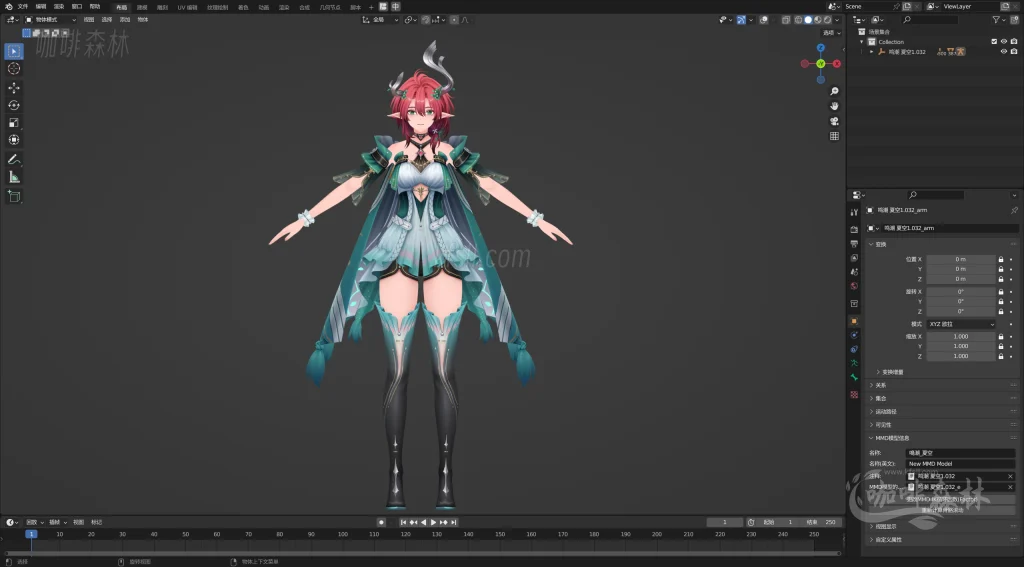The width and height of the screenshot is (1024, 567).
Task: Click the viewport zoom magnifier icon
Action: pyautogui.click(x=834, y=91)
